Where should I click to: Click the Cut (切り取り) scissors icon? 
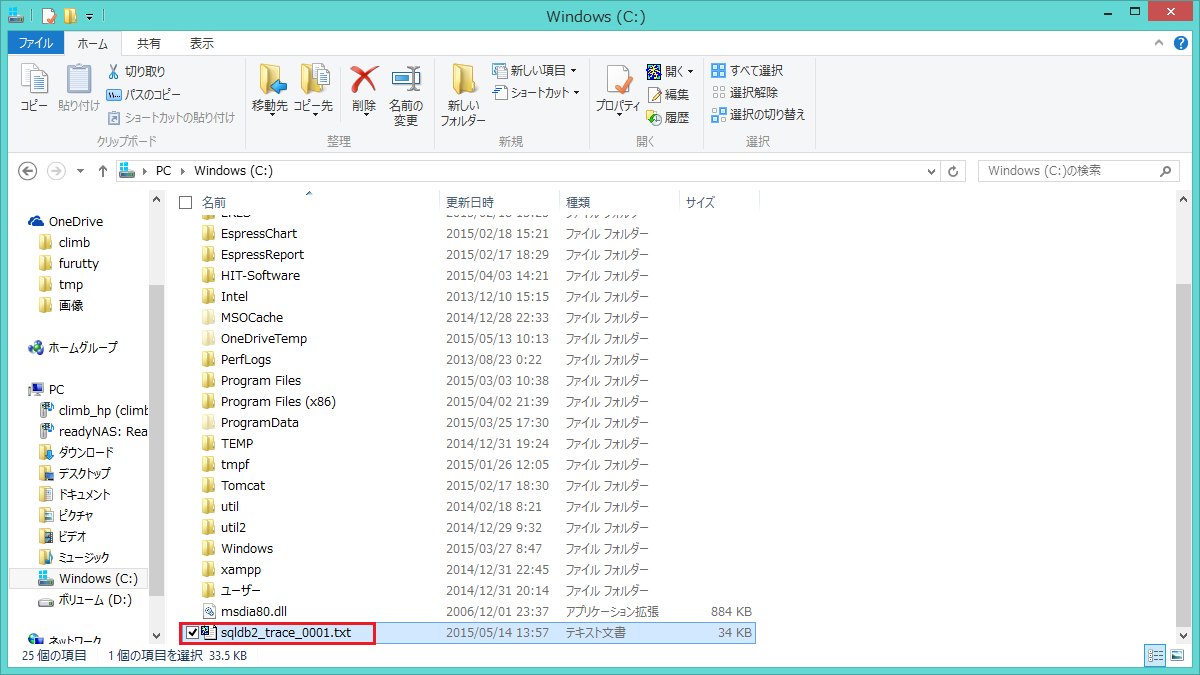pos(114,72)
